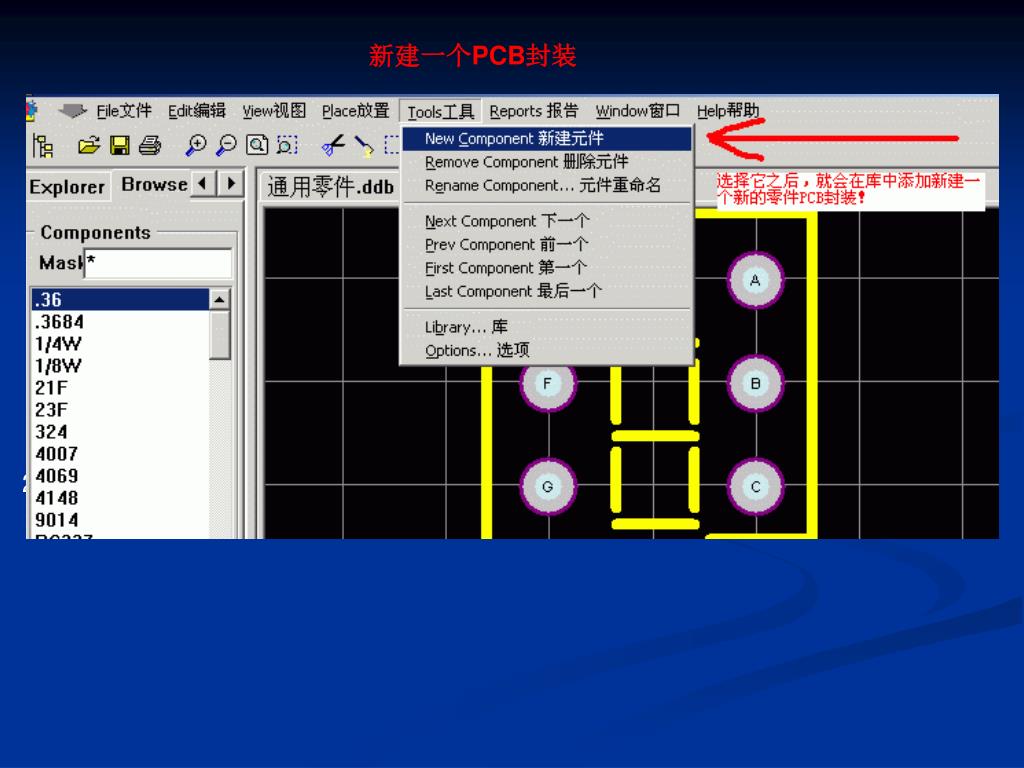Select component 1/4W in list
Screen dimensions: 1024x768
click(120, 344)
